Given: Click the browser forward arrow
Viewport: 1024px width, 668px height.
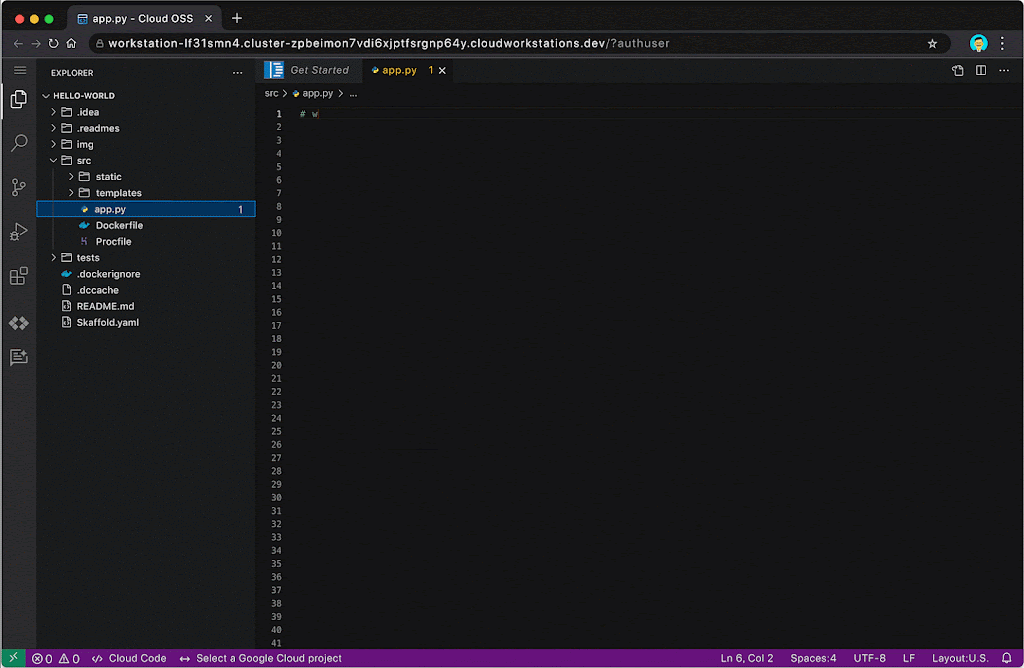Looking at the screenshot, I should click(x=36, y=44).
